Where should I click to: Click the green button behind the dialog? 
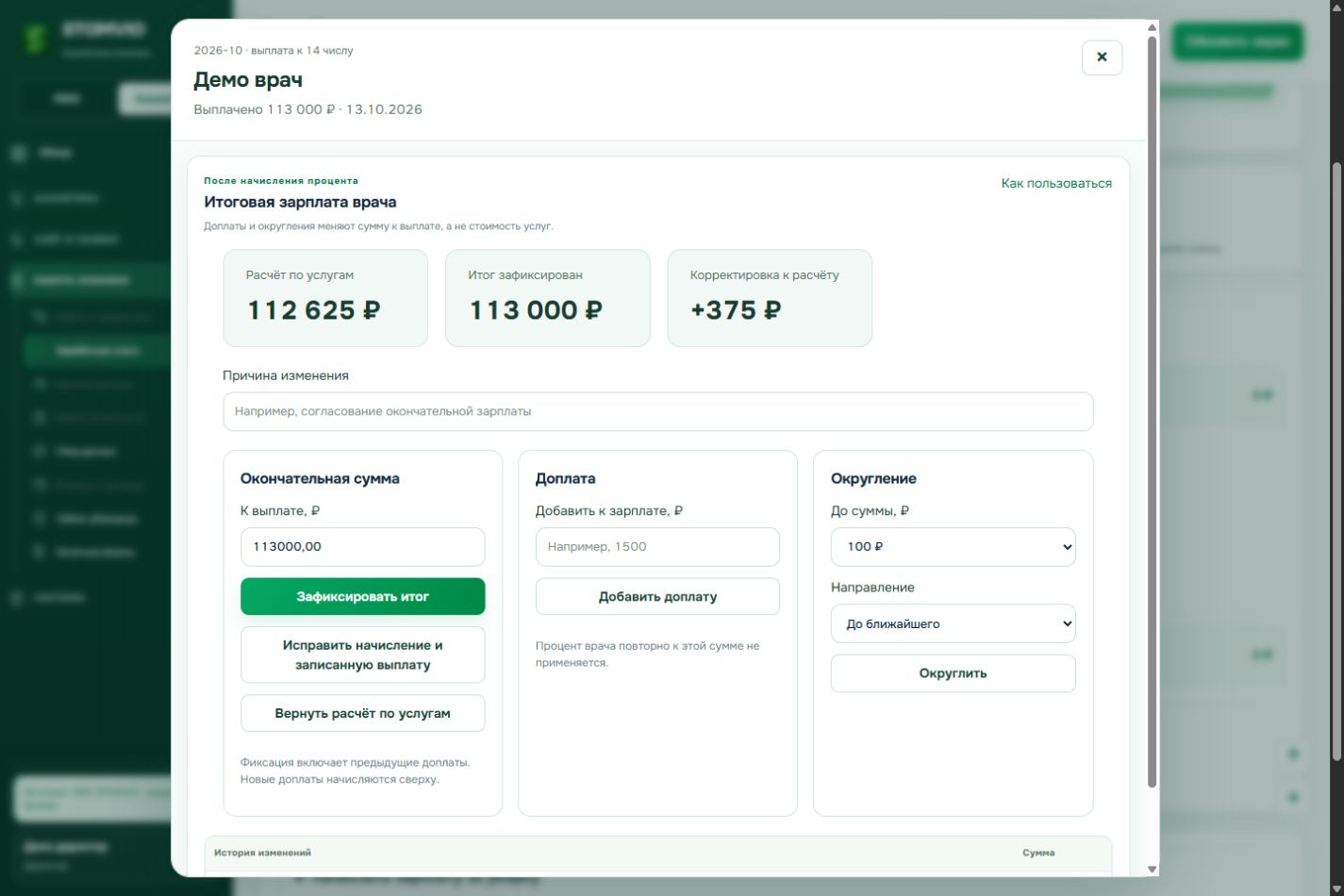tap(1237, 41)
